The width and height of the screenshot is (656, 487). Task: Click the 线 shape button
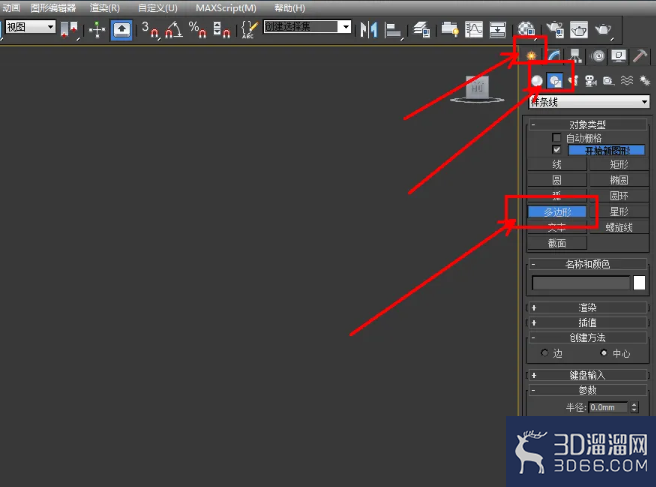coord(557,164)
